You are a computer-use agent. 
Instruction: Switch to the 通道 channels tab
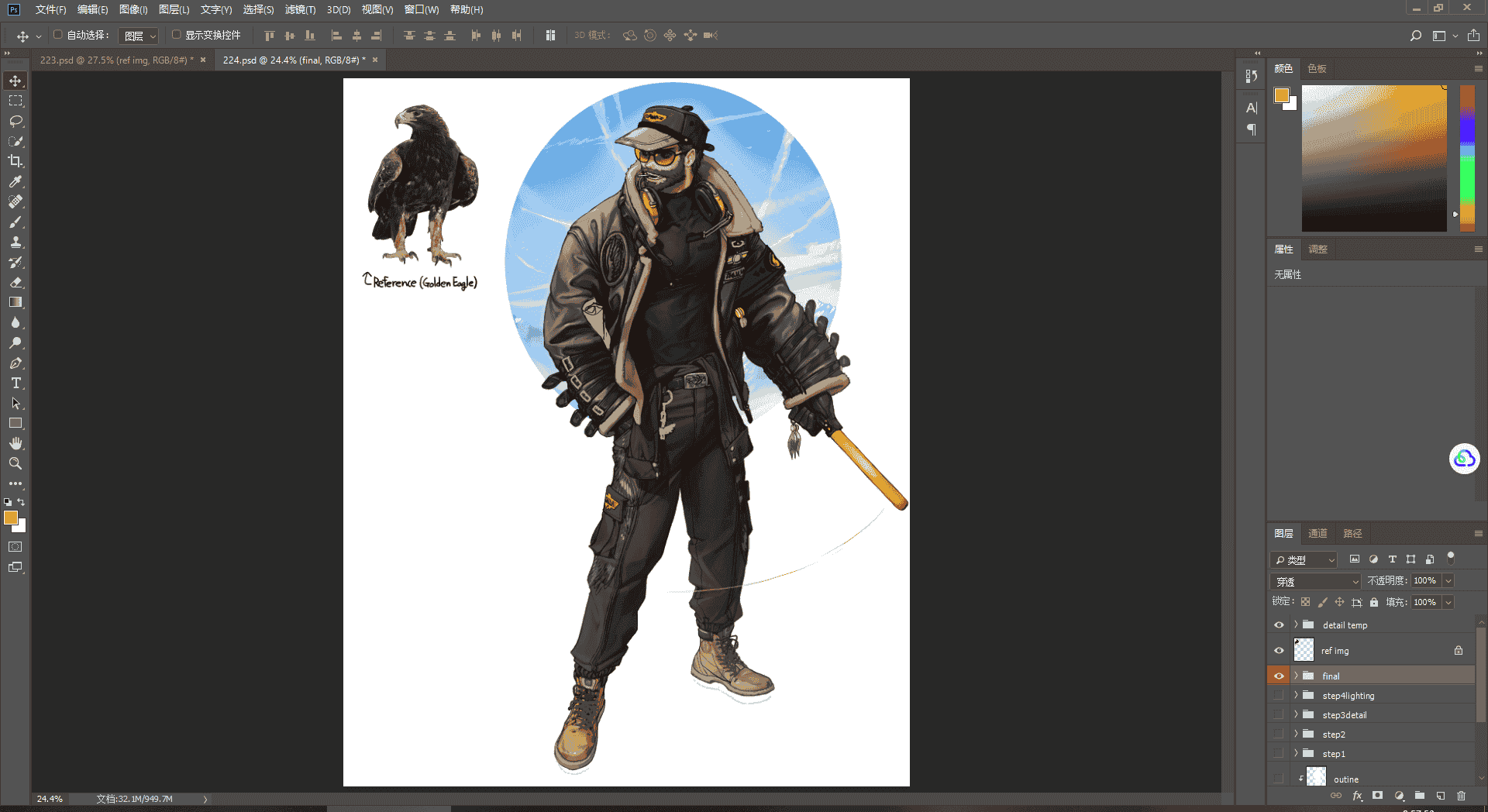tap(1317, 533)
